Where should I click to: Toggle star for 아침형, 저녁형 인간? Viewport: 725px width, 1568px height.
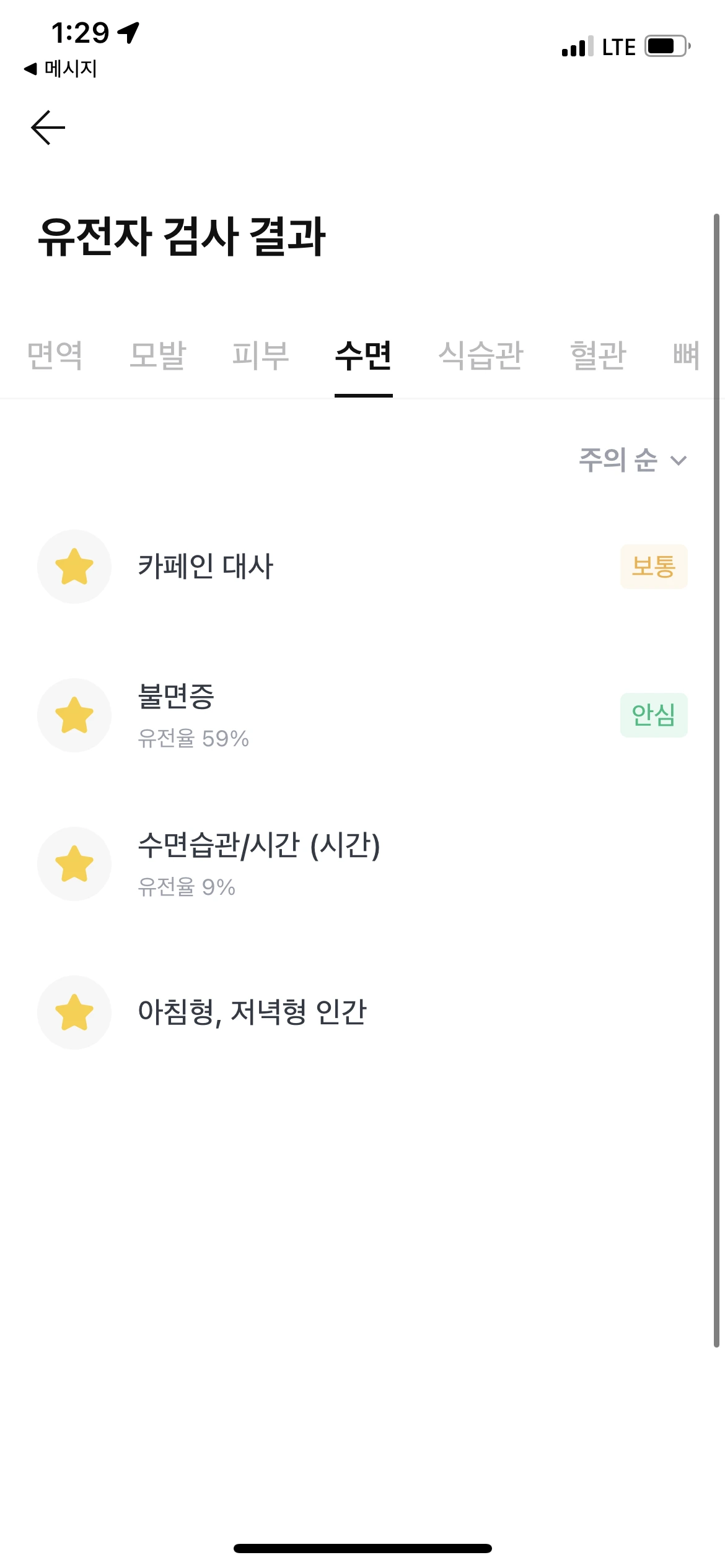74,1013
